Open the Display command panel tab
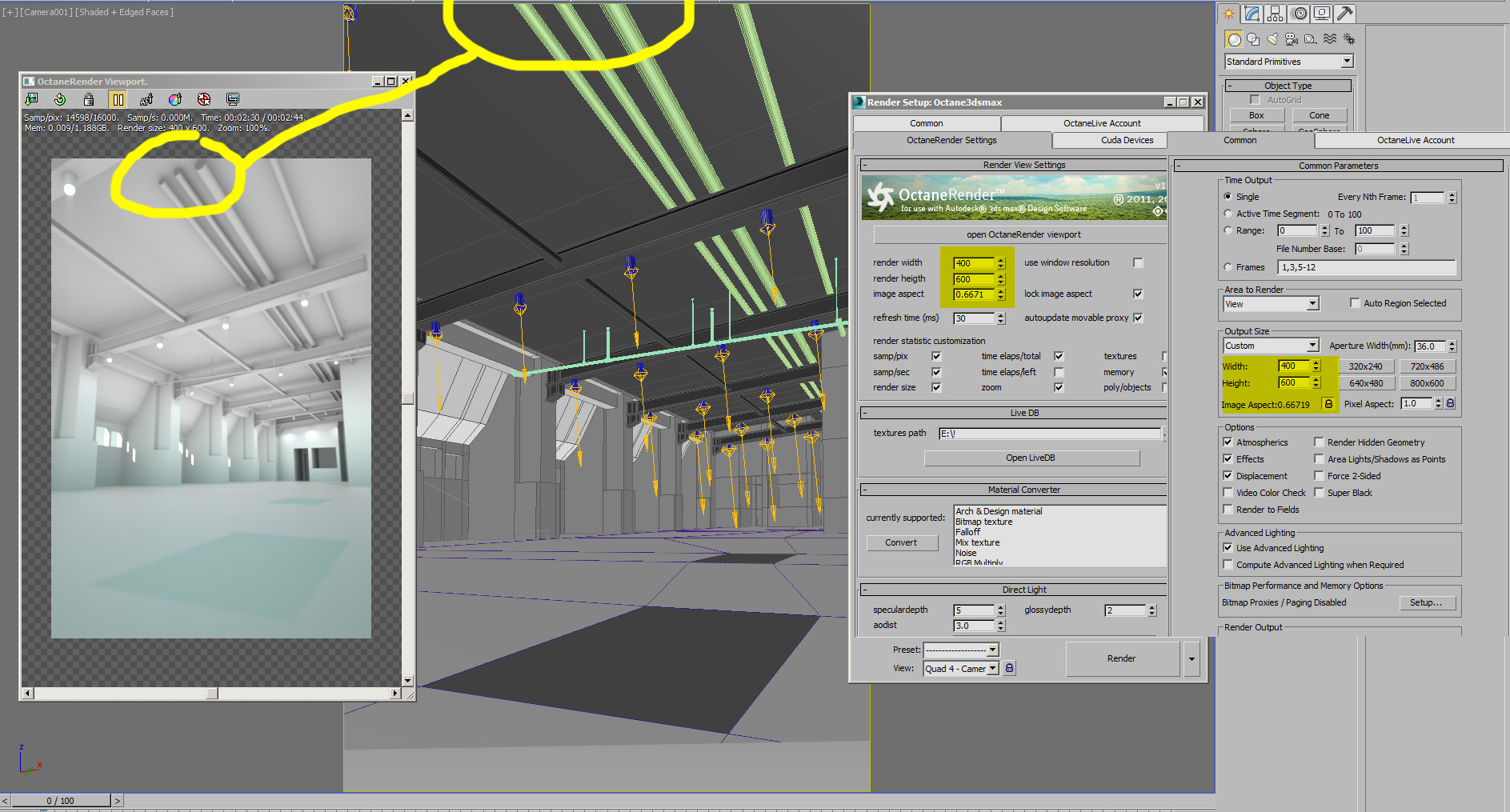 [1322, 13]
